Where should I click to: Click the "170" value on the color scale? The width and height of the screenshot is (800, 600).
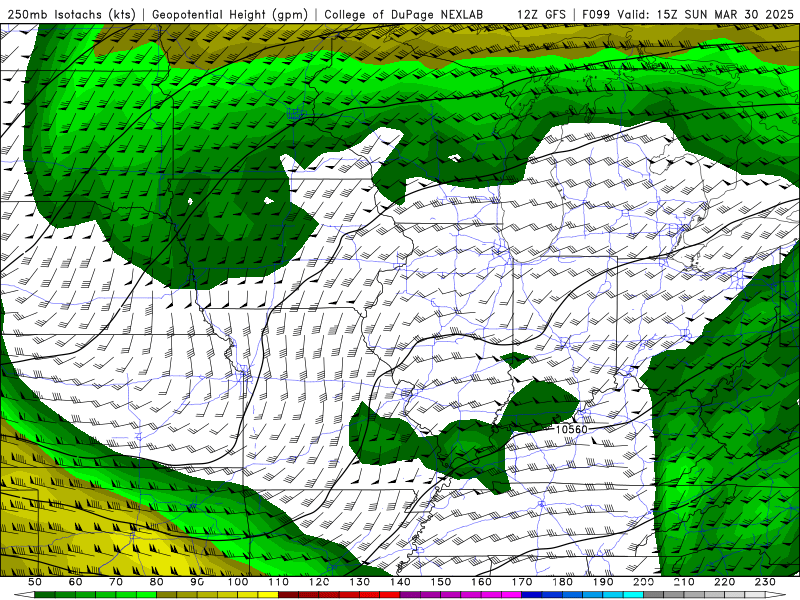click(x=522, y=582)
